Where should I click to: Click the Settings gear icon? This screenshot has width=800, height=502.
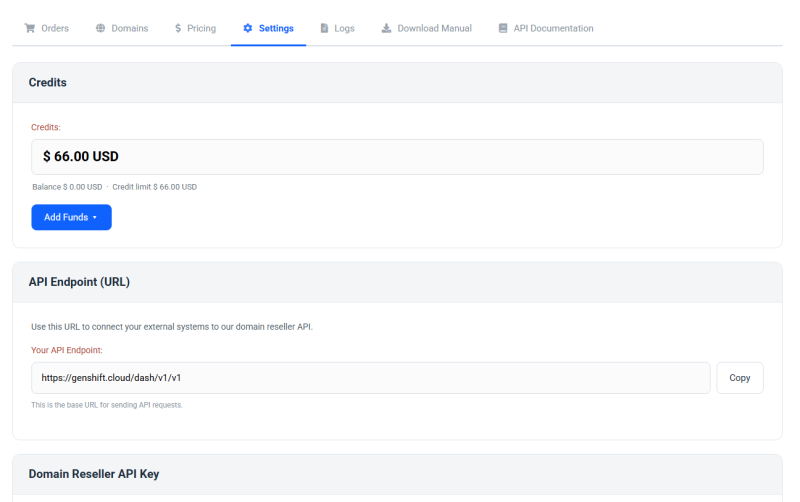point(247,28)
